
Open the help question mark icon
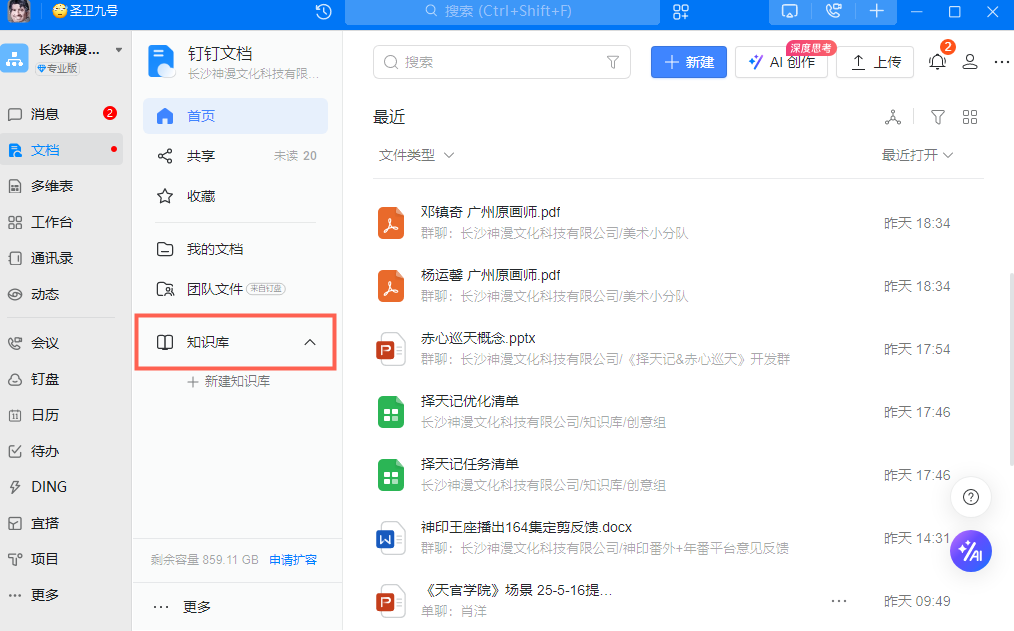coord(970,497)
